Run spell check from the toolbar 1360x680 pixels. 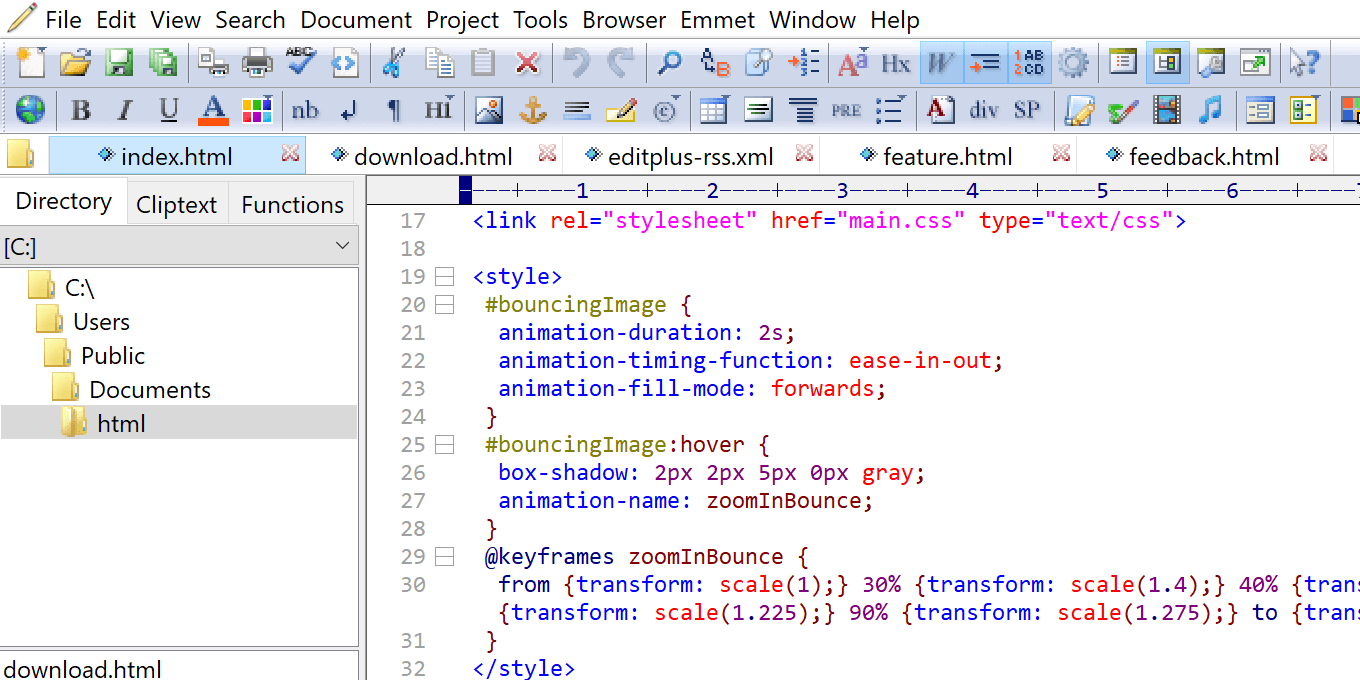301,61
